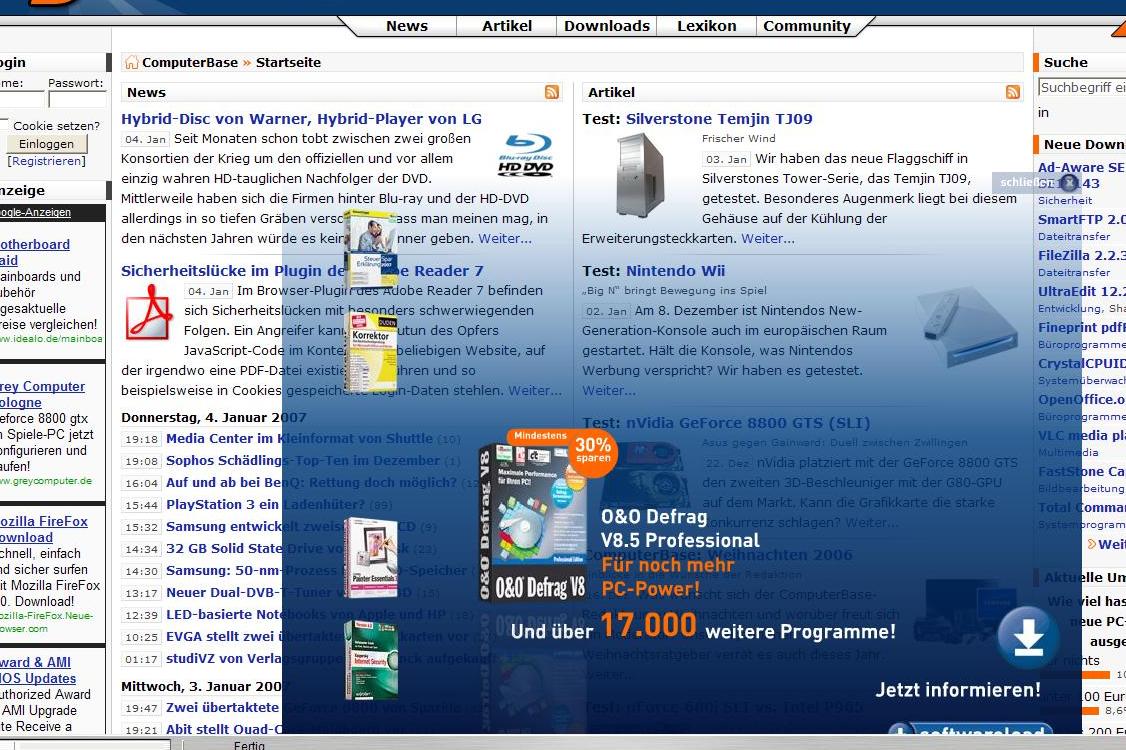The width and height of the screenshot is (1126, 750).
Task: Click the ComputerBase breadcrumb link
Action: (190, 62)
